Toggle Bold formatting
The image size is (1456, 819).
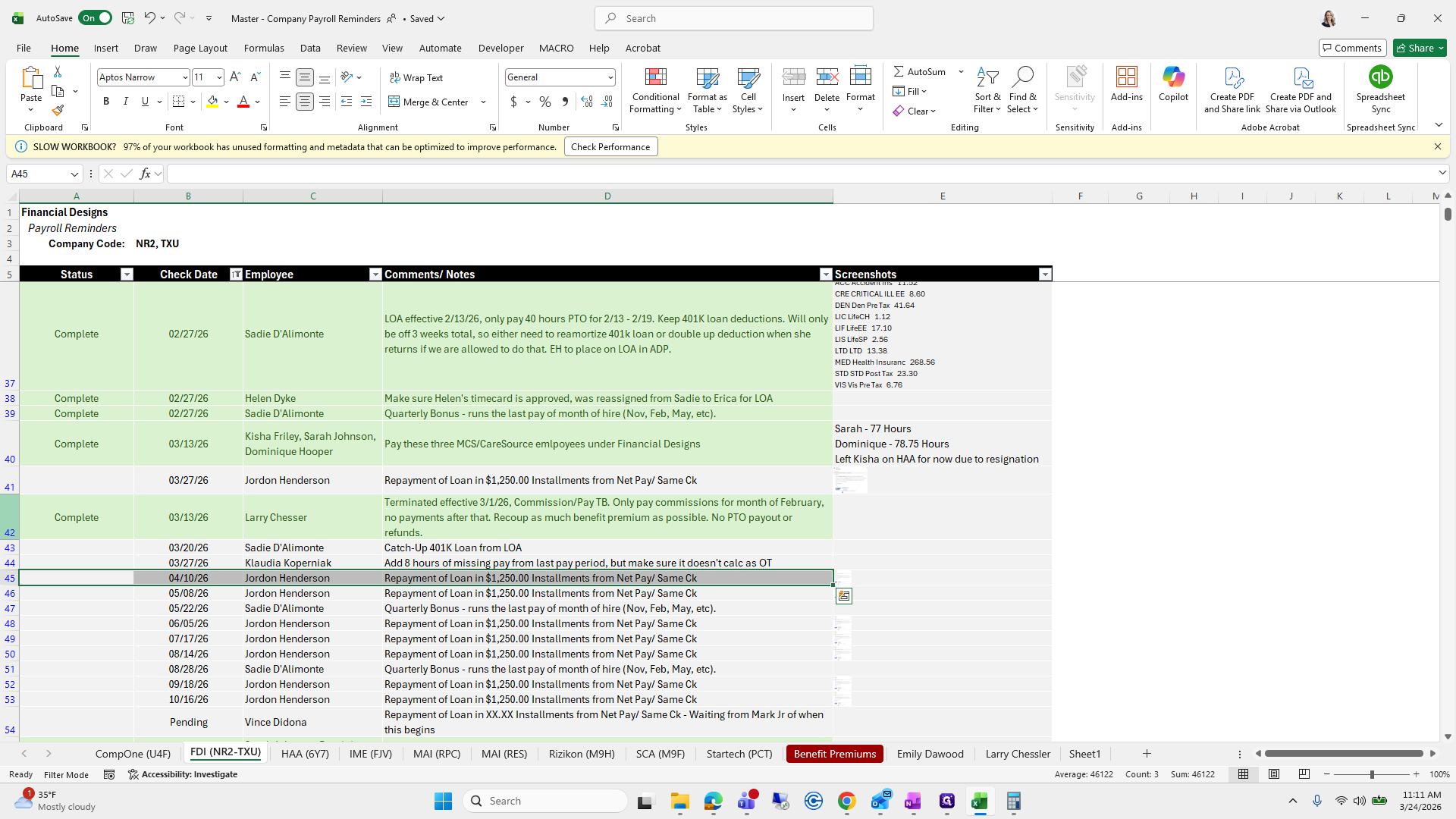[x=106, y=102]
